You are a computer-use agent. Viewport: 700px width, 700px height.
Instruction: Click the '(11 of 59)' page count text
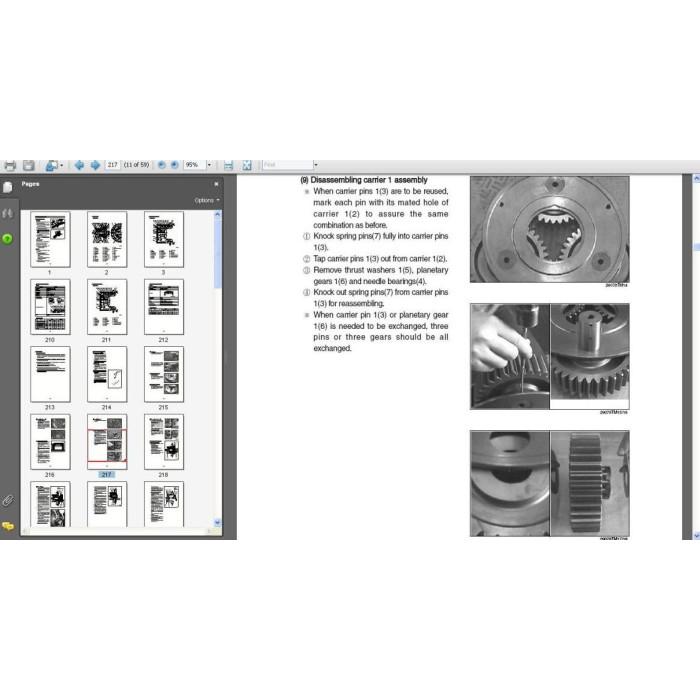click(136, 165)
